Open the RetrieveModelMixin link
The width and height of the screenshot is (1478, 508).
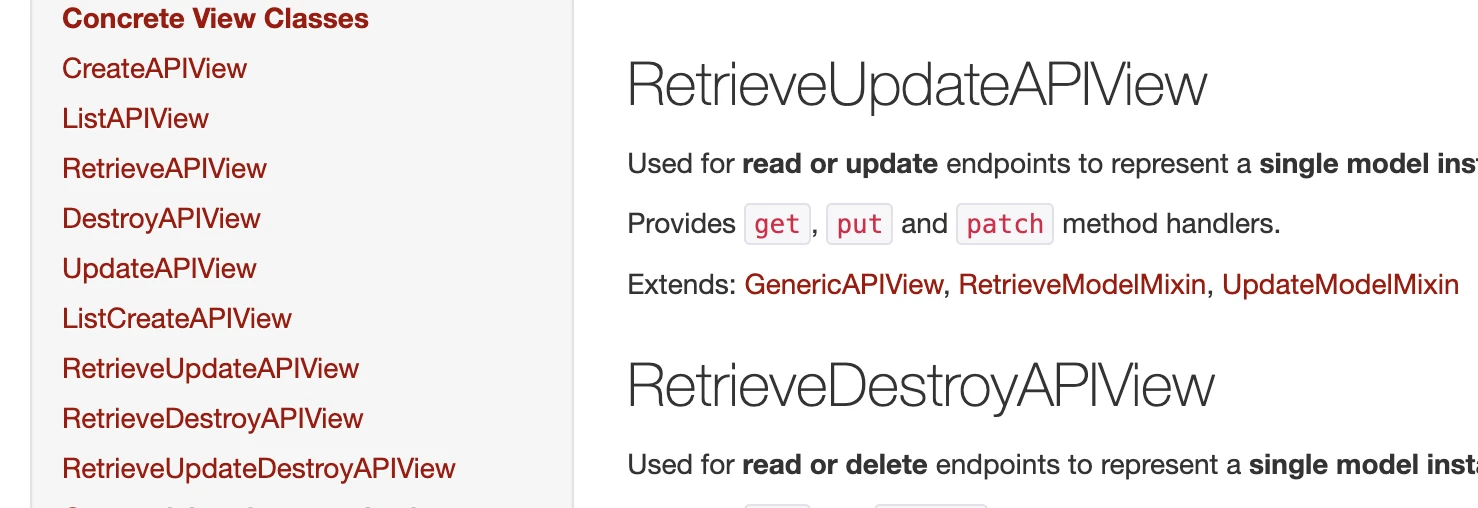1082,285
